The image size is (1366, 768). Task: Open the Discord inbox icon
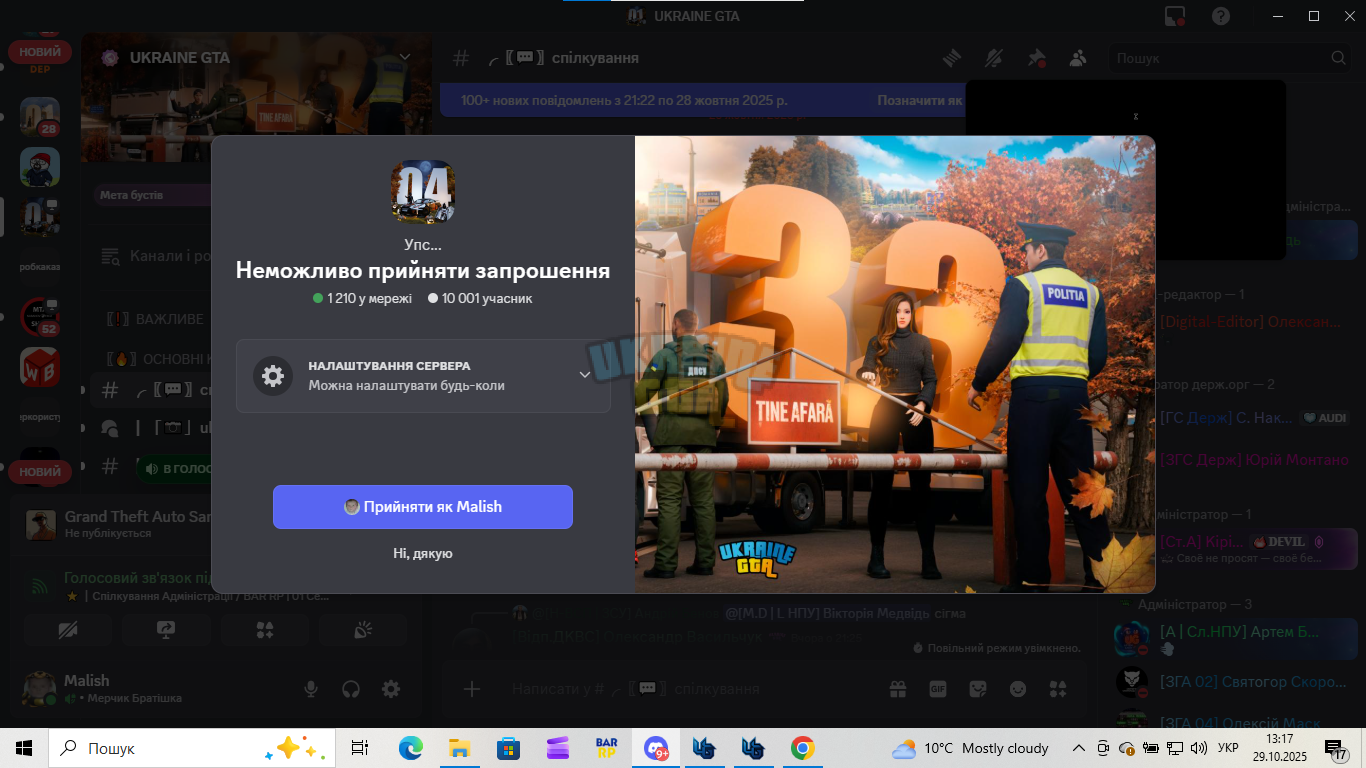pyautogui.click(x=1176, y=16)
